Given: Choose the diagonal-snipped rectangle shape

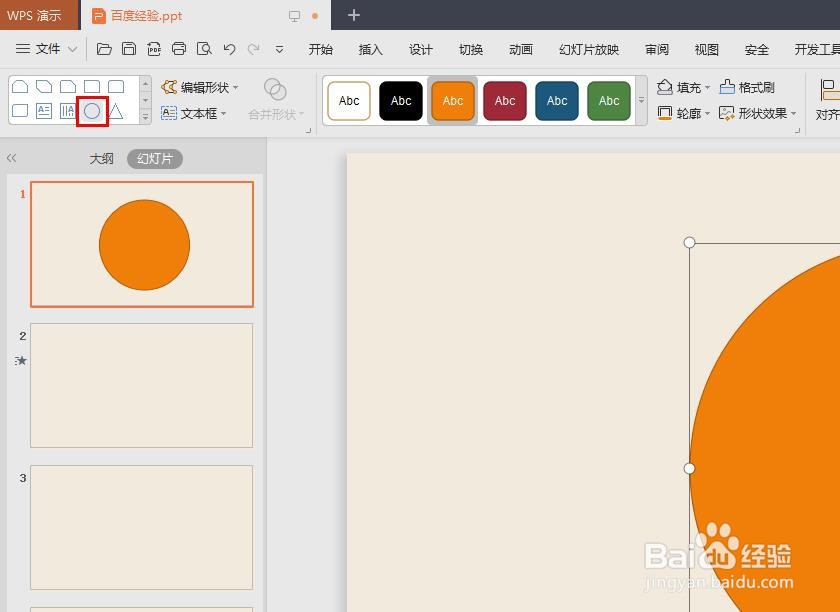Looking at the screenshot, I should (x=44, y=86).
